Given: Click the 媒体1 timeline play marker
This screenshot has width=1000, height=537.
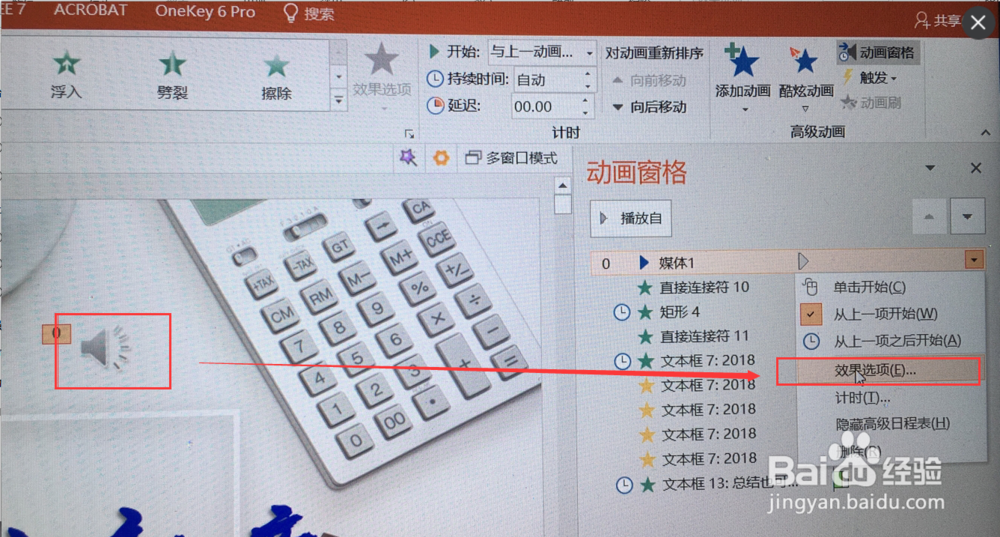Looking at the screenshot, I should 804,261.
